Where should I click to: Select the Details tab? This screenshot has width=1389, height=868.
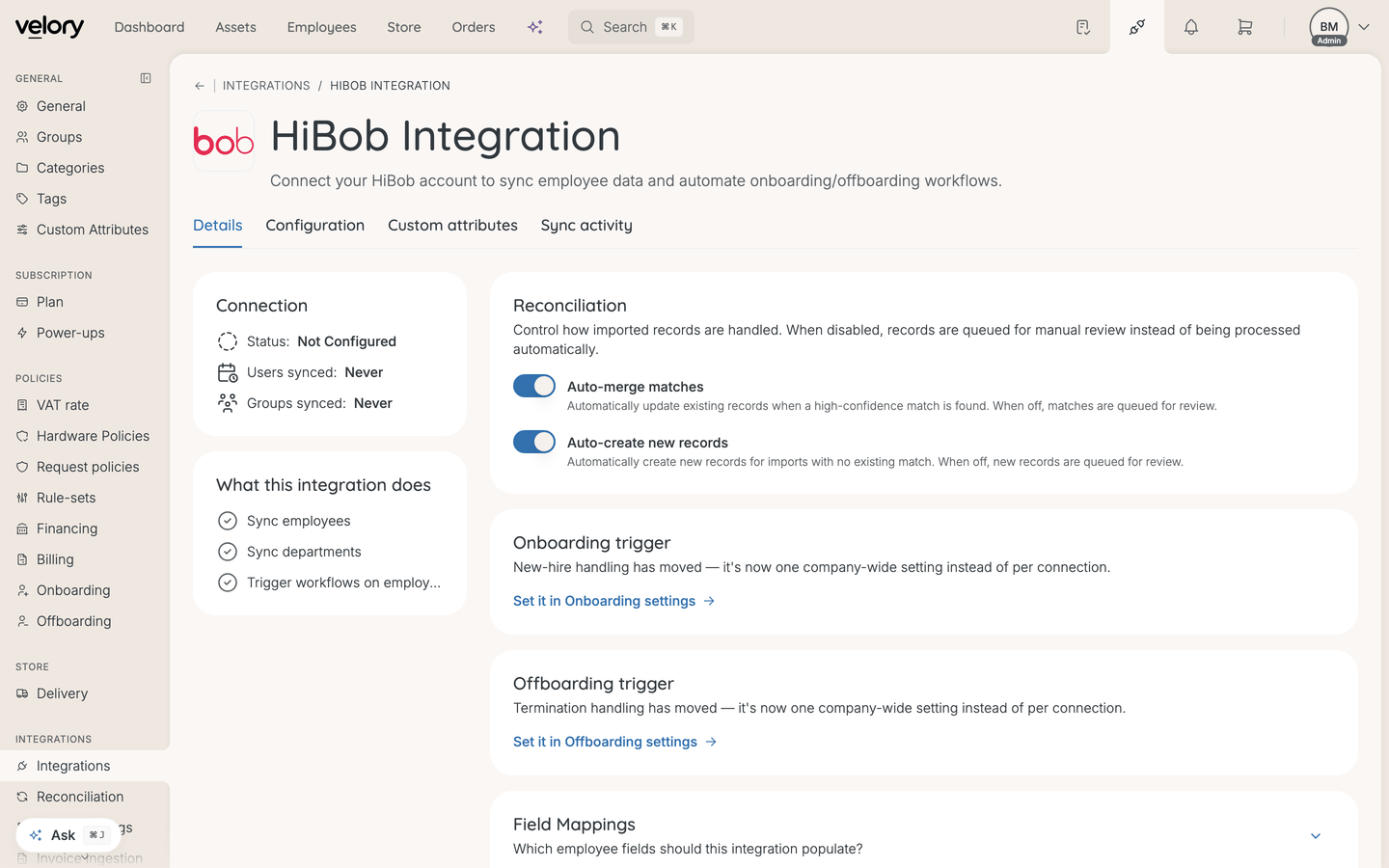[x=218, y=226]
